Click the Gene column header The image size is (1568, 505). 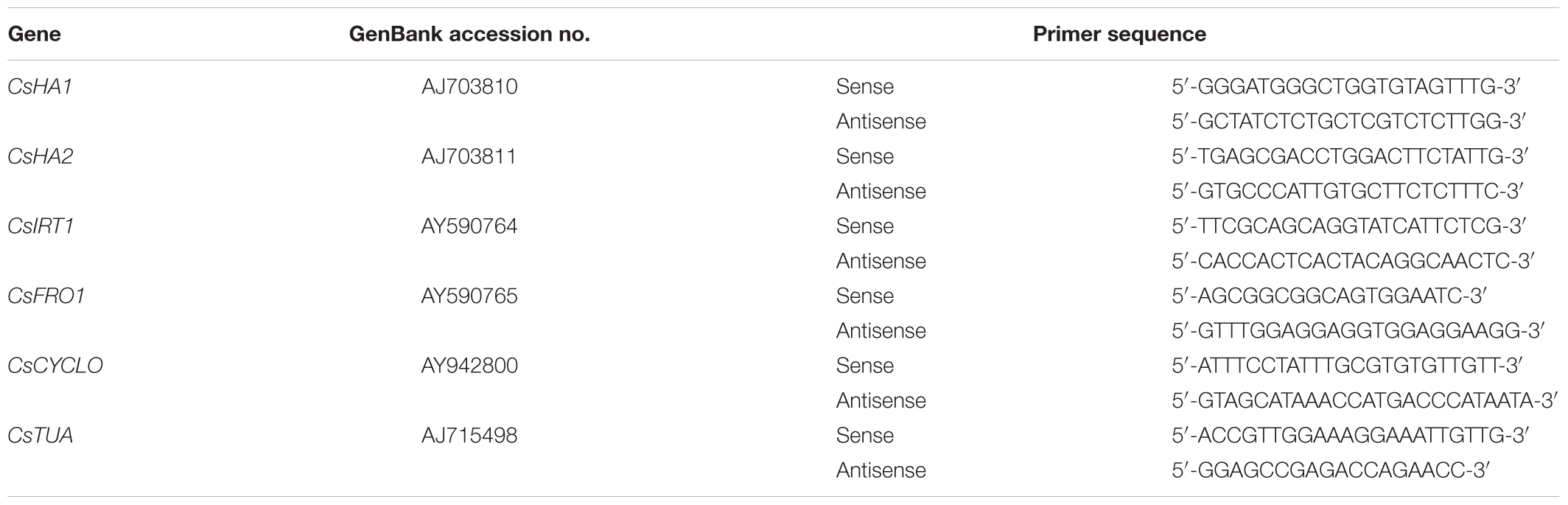[x=34, y=35]
